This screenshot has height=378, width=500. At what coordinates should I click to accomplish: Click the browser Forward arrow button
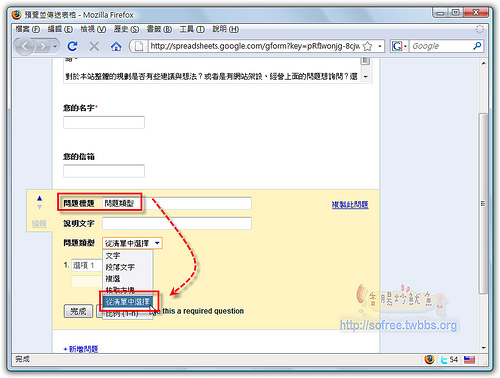point(43,46)
